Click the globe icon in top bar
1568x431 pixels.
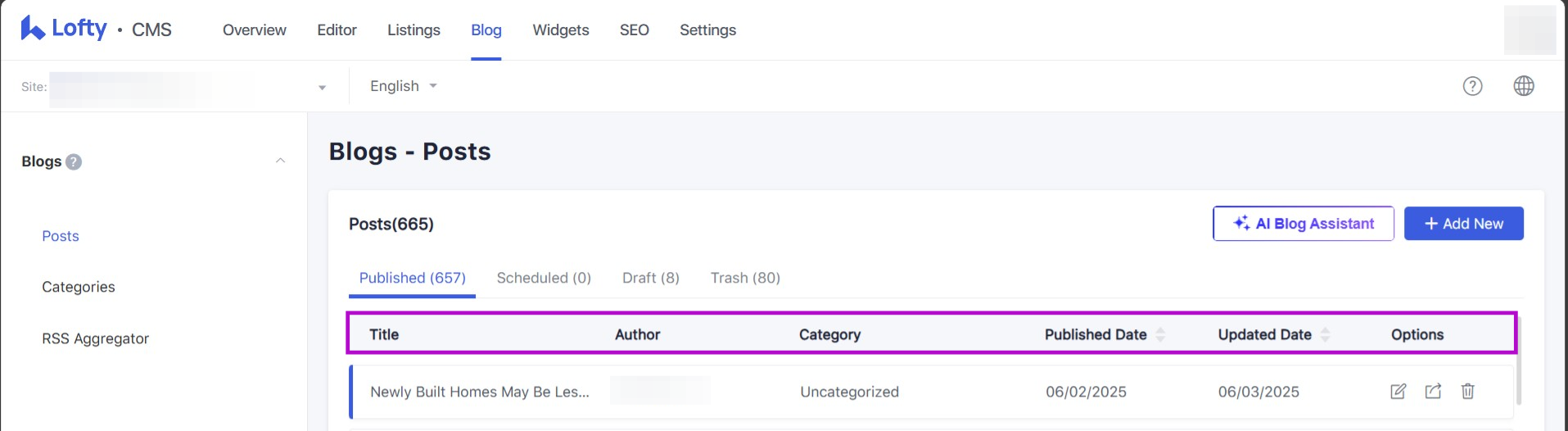(x=1524, y=86)
